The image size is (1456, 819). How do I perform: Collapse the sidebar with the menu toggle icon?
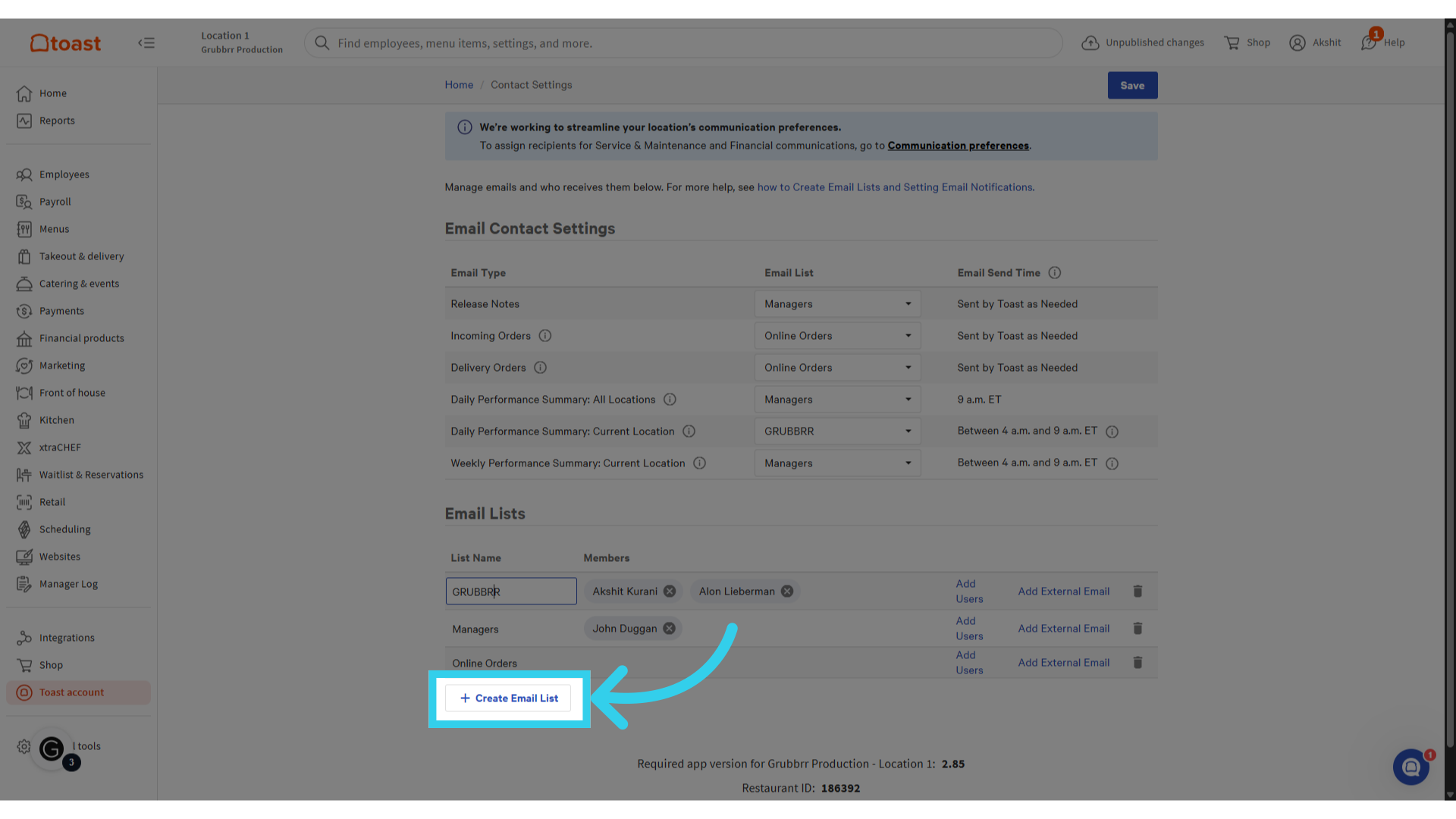pos(146,43)
